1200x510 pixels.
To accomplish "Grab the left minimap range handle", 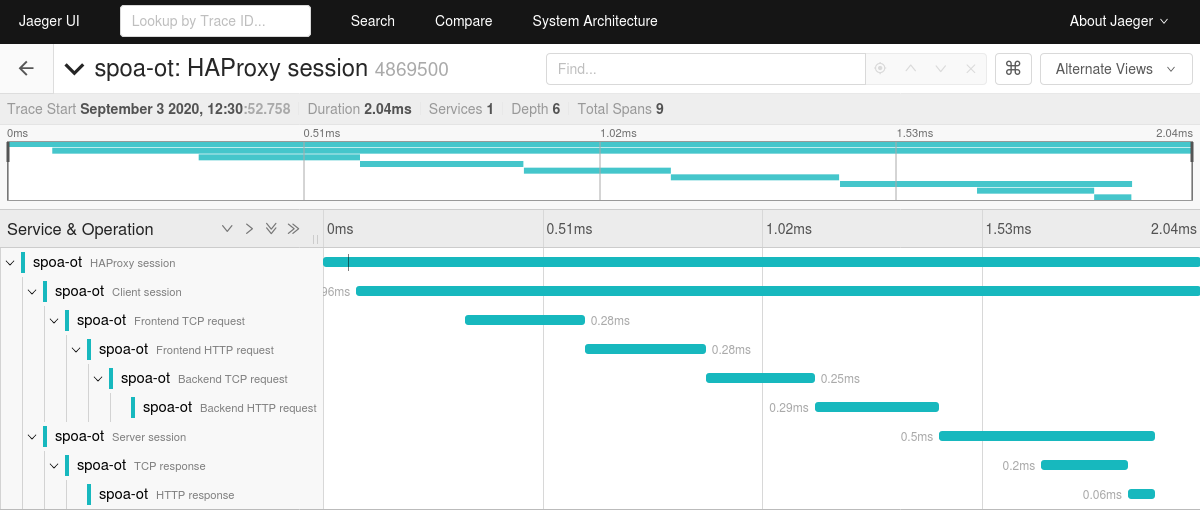I will tap(8, 152).
